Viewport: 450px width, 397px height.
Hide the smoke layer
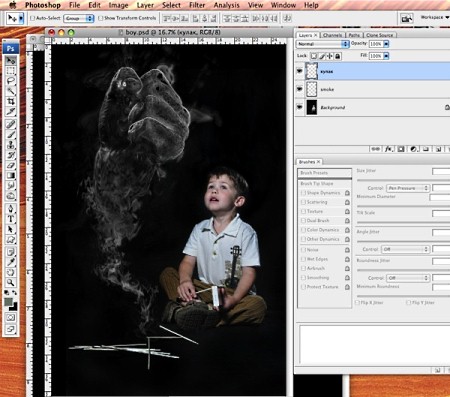click(299, 89)
